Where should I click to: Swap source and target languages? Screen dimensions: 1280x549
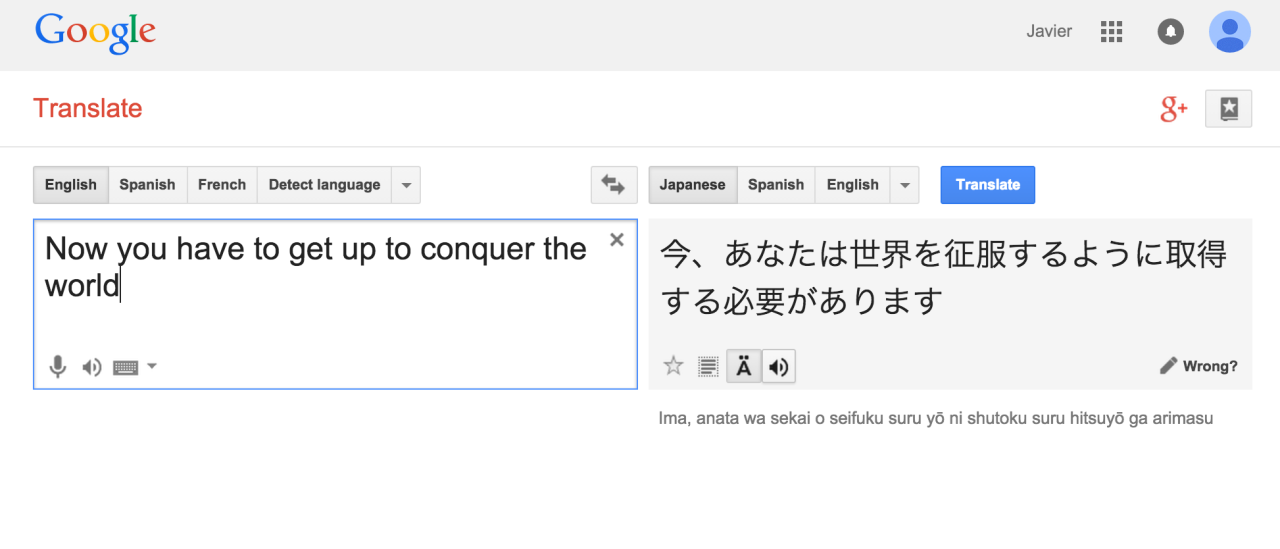click(x=613, y=185)
